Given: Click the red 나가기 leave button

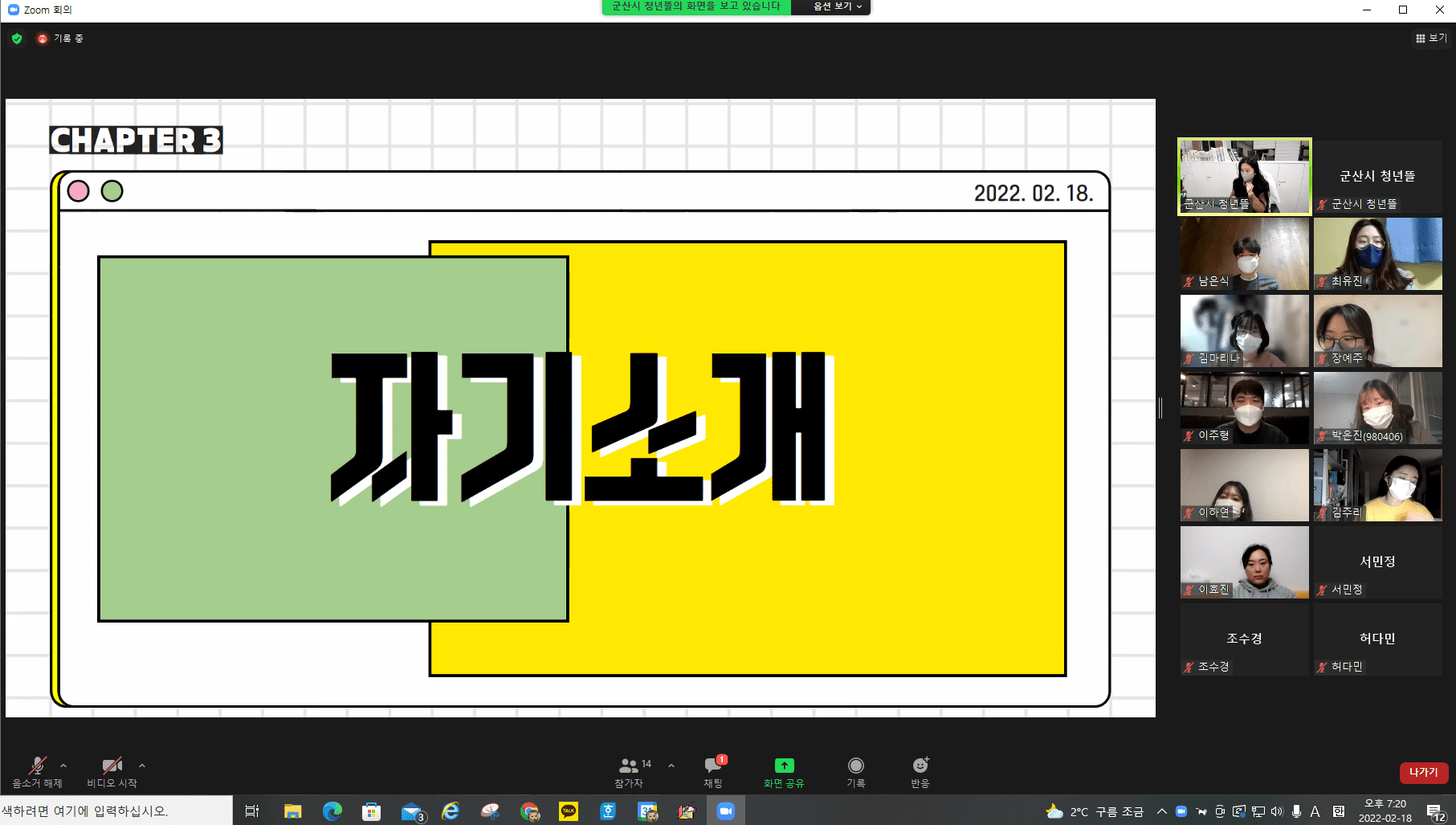Looking at the screenshot, I should coord(1424,772).
